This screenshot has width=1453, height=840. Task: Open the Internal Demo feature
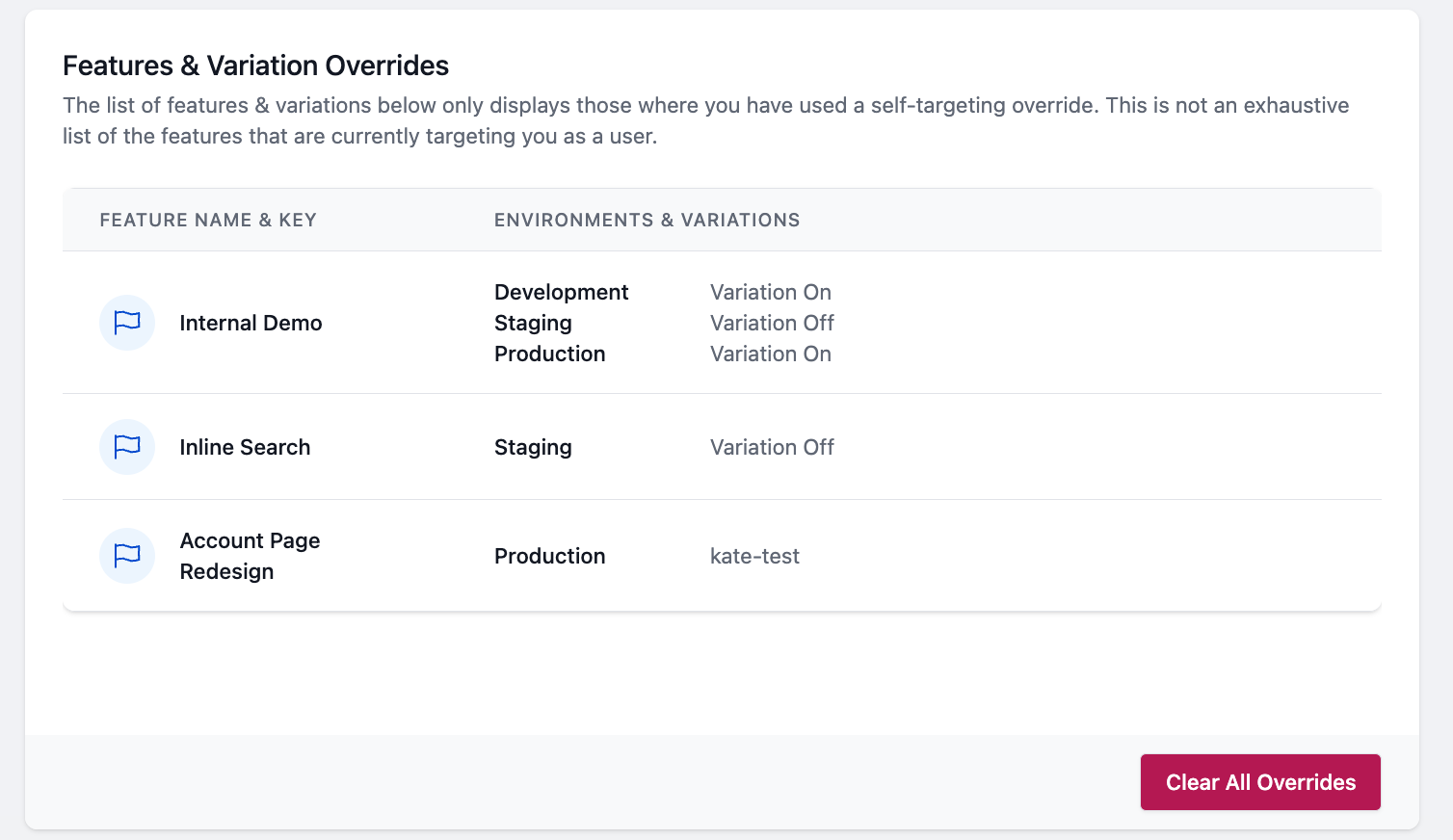[251, 323]
